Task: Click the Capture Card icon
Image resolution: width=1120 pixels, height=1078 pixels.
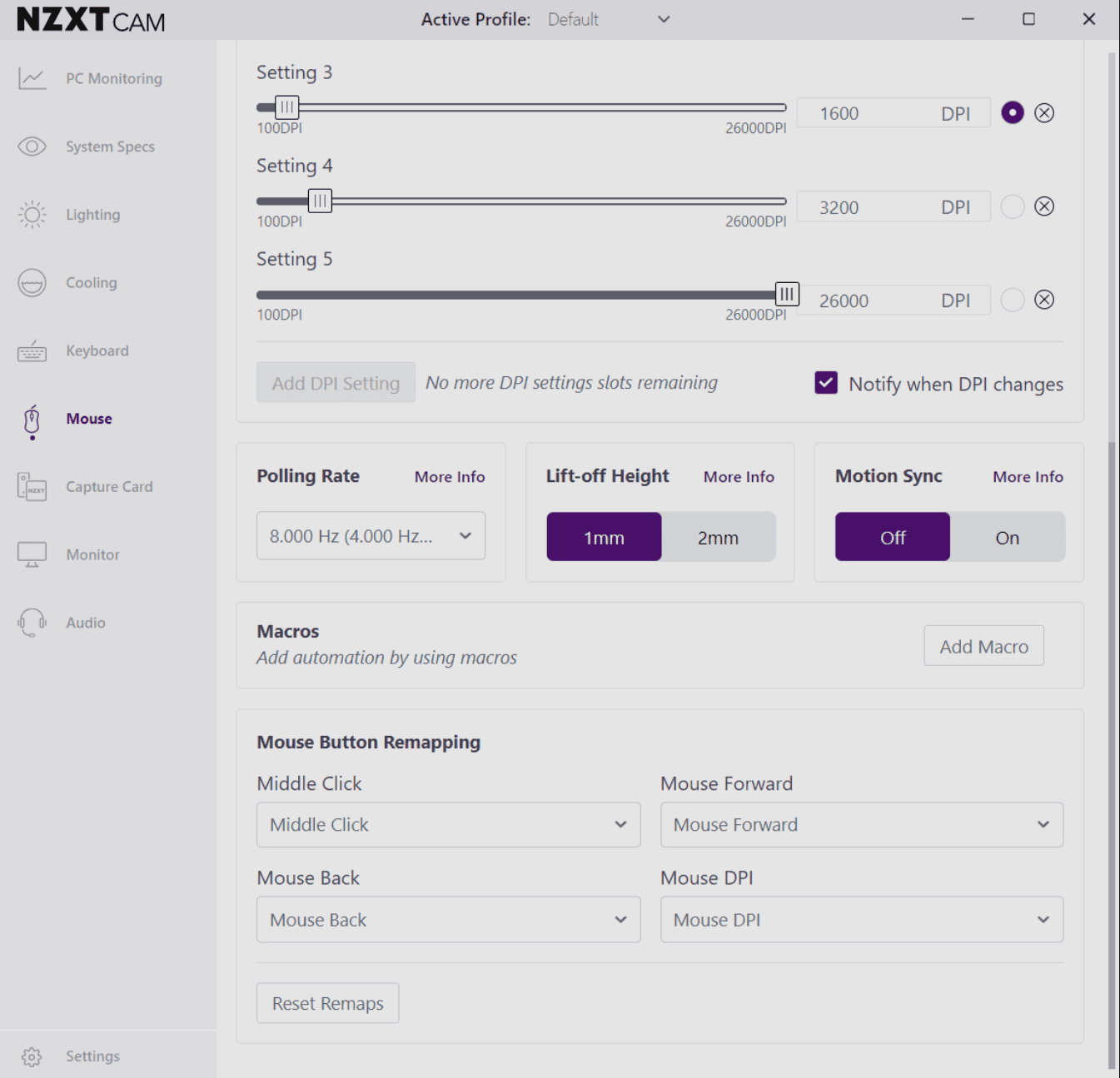Action: (32, 487)
